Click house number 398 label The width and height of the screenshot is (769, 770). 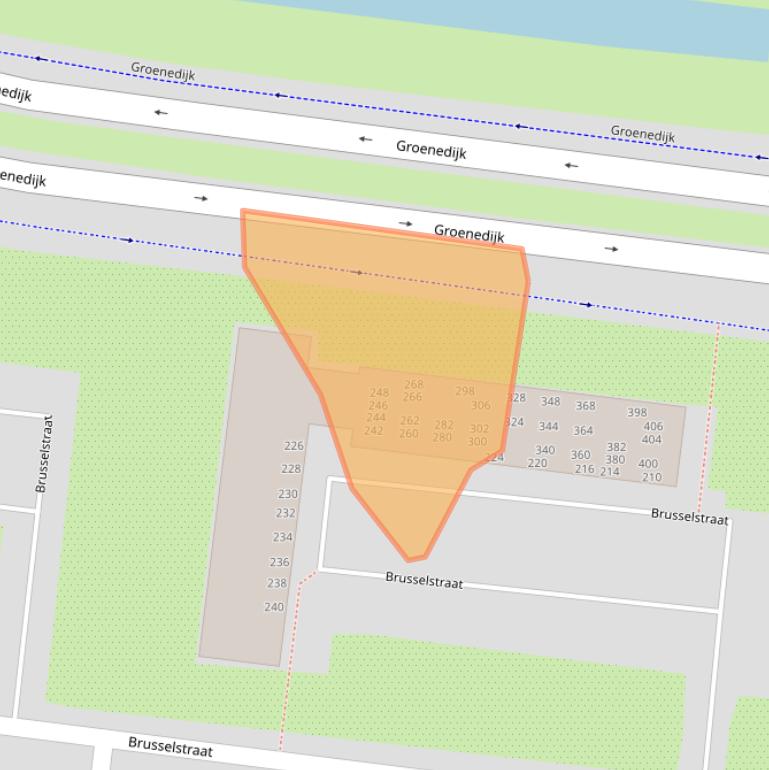pyautogui.click(x=637, y=412)
